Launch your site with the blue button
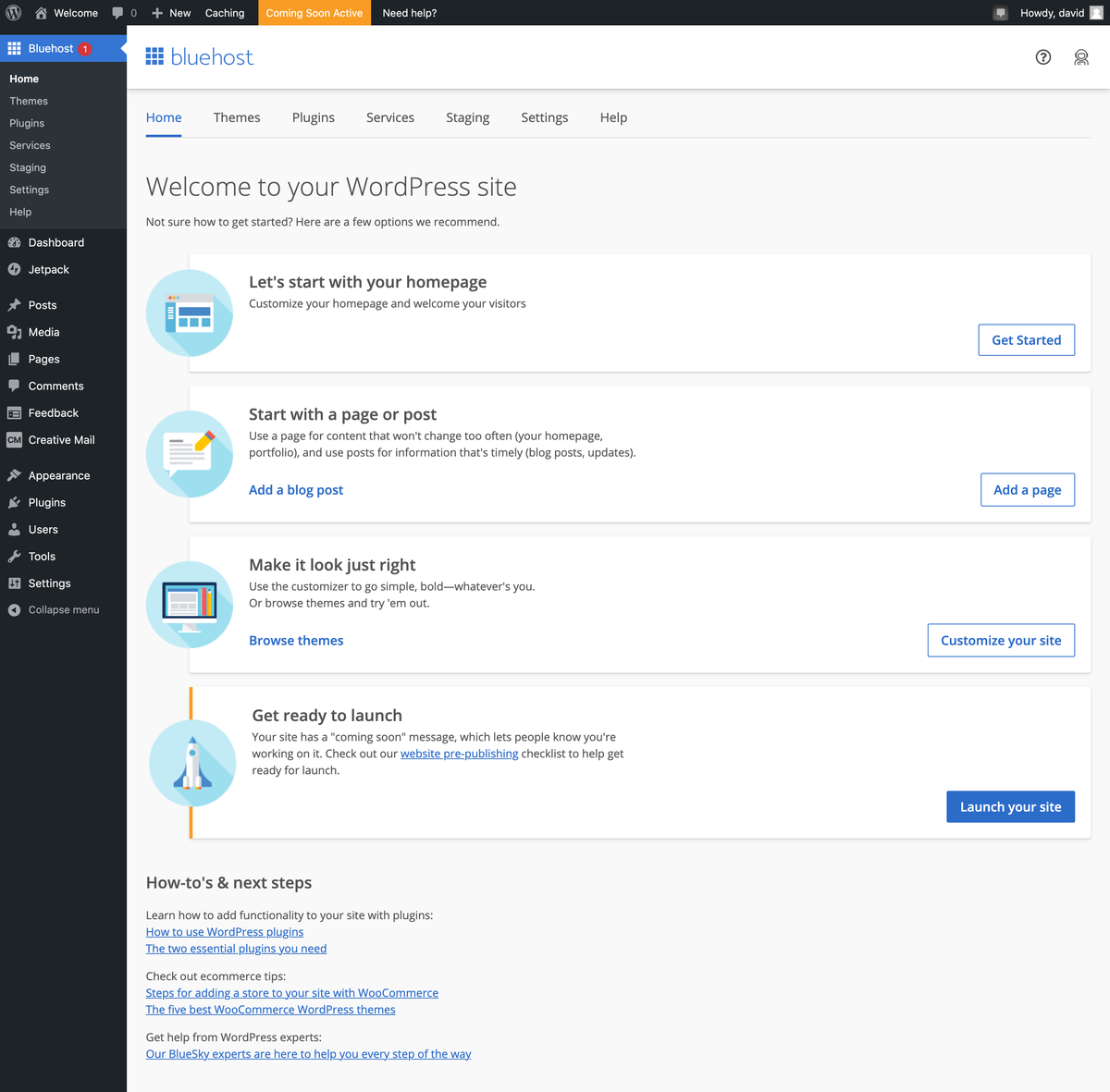This screenshot has height=1092, width=1110. (x=1011, y=807)
